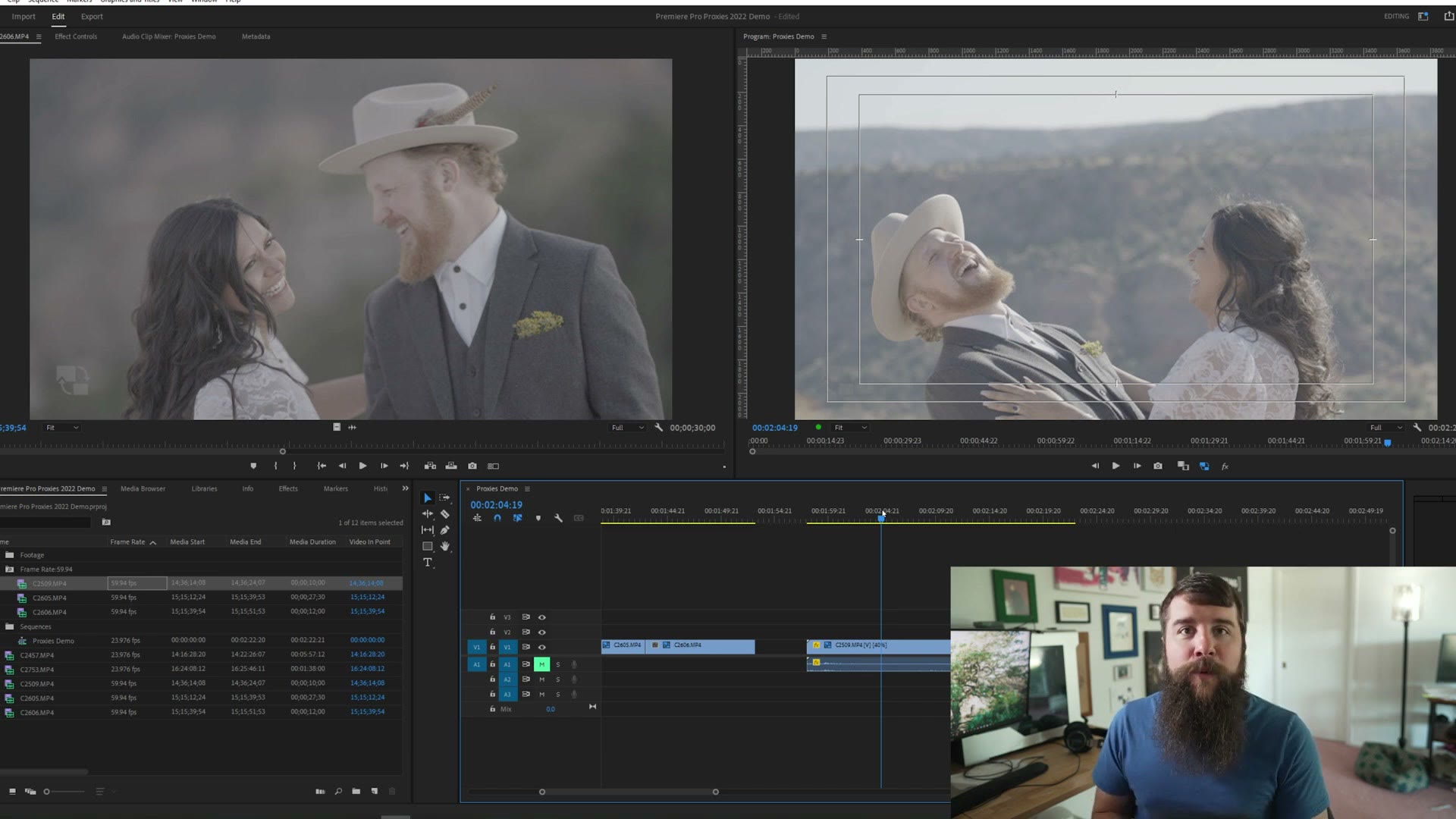The width and height of the screenshot is (1456, 819).
Task: Click Go to In in Source monitor
Action: coord(322,466)
